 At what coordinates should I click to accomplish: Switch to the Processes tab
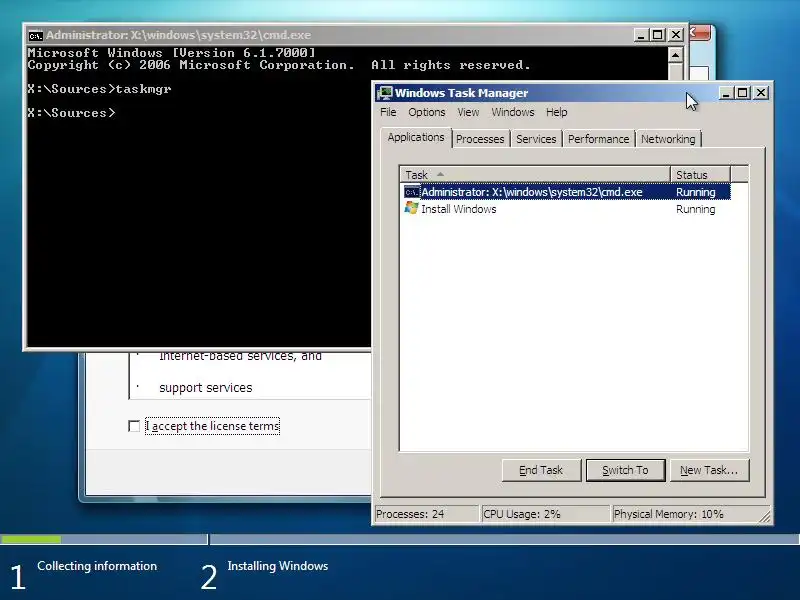(x=480, y=139)
